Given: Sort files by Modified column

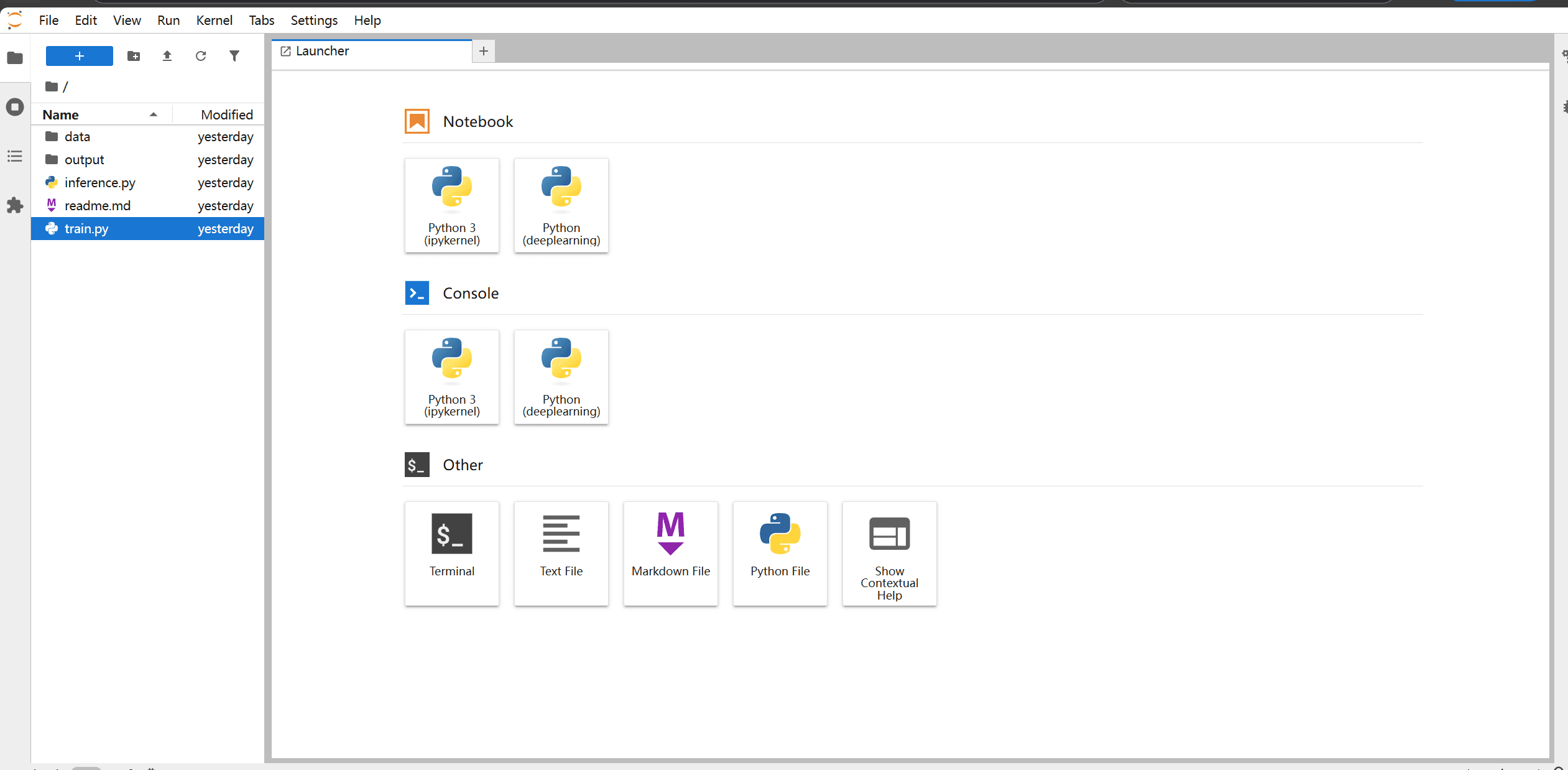Looking at the screenshot, I should click(226, 114).
